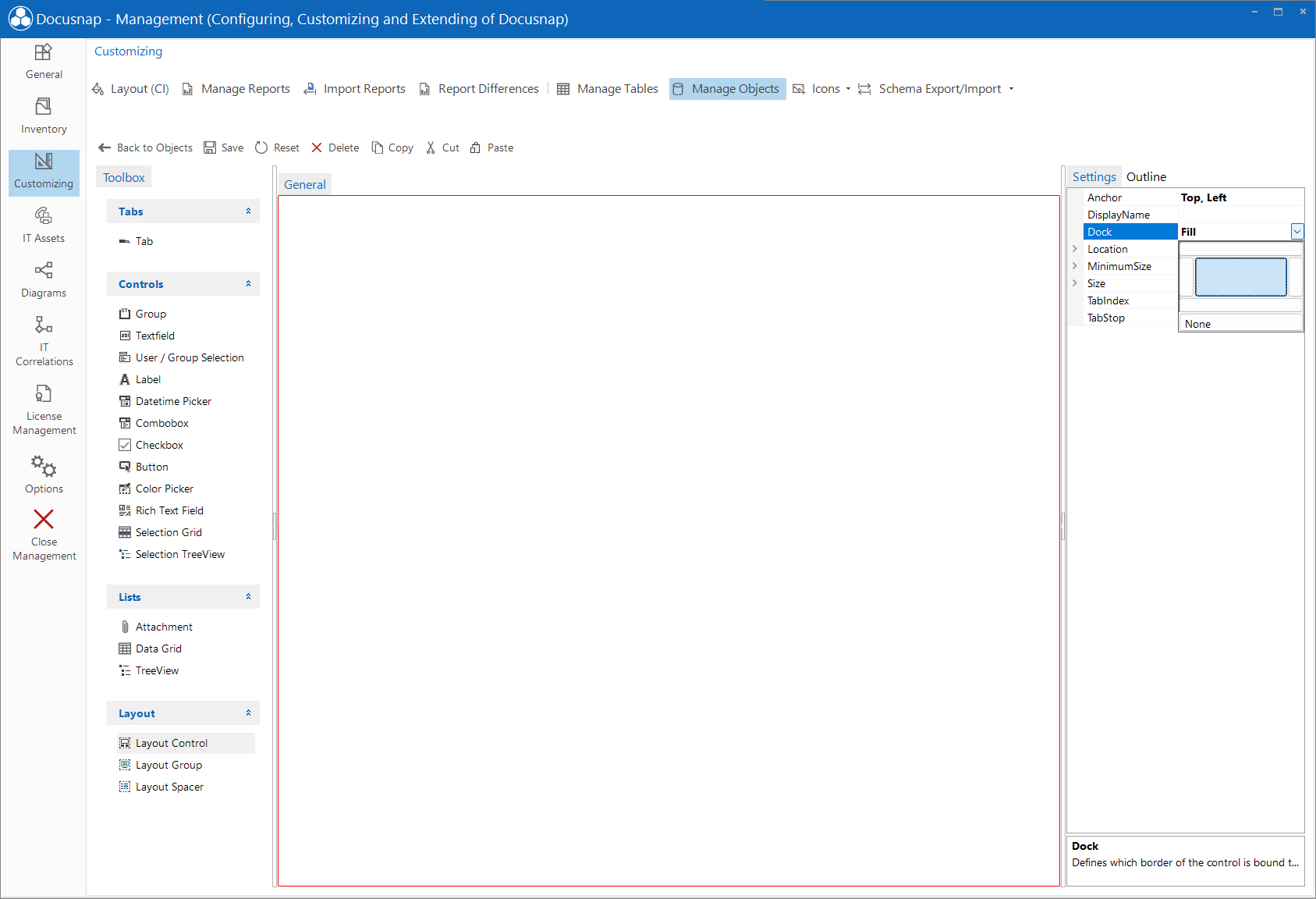This screenshot has height=899, width=1316.
Task: Choose the Fill dock position box
Action: [1240, 277]
